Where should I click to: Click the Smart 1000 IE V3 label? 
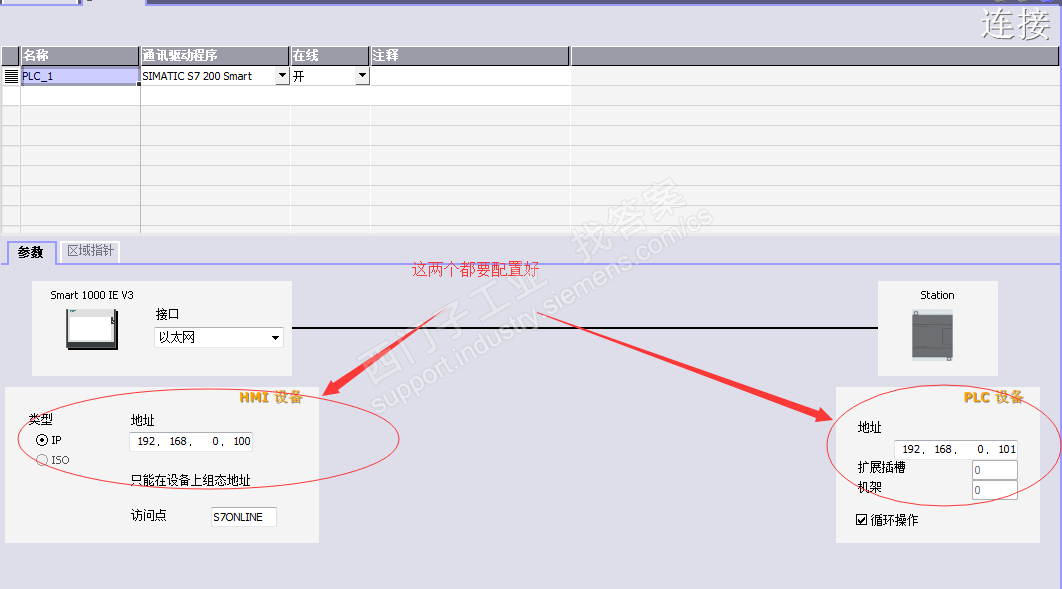click(x=92, y=295)
